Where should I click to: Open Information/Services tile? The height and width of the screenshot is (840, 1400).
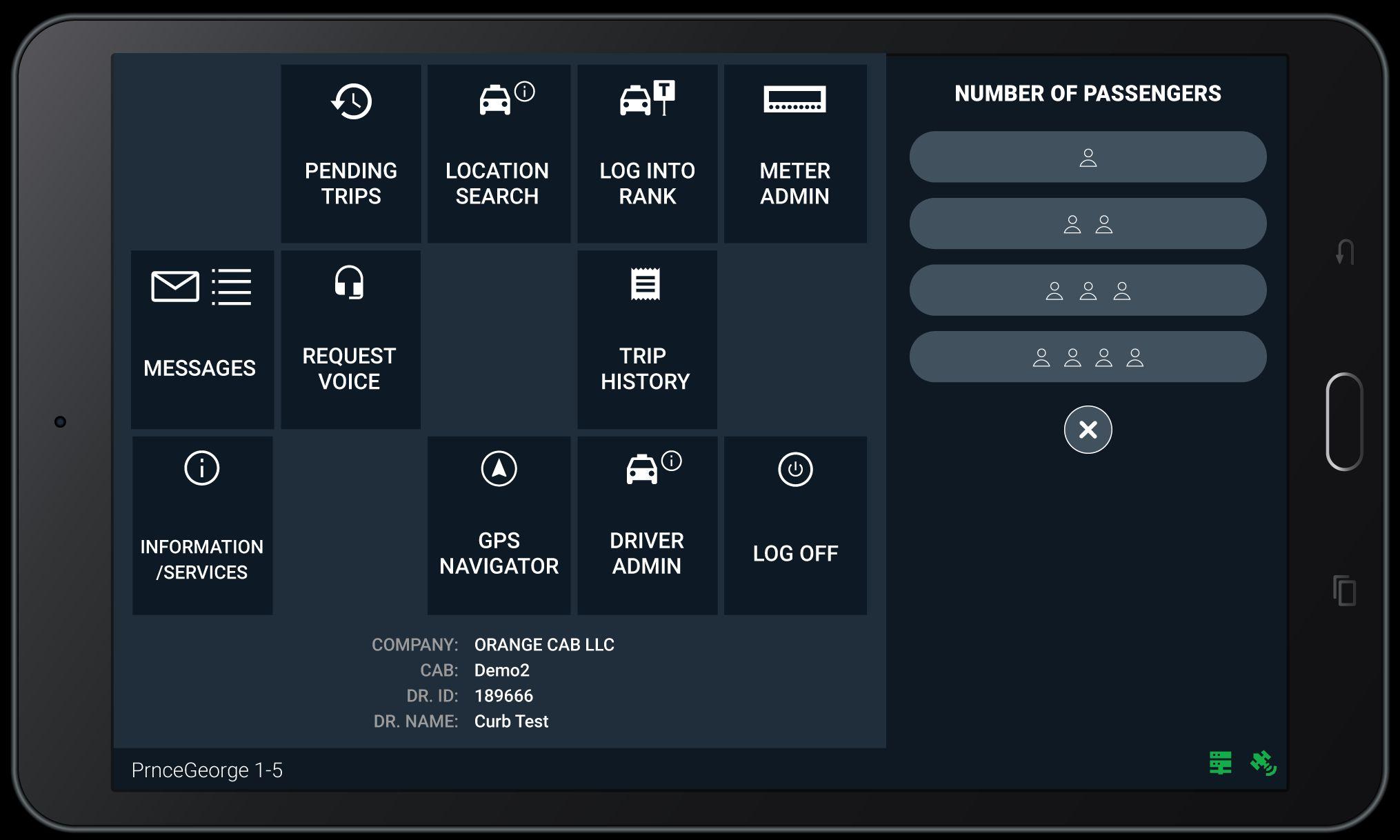point(202,525)
